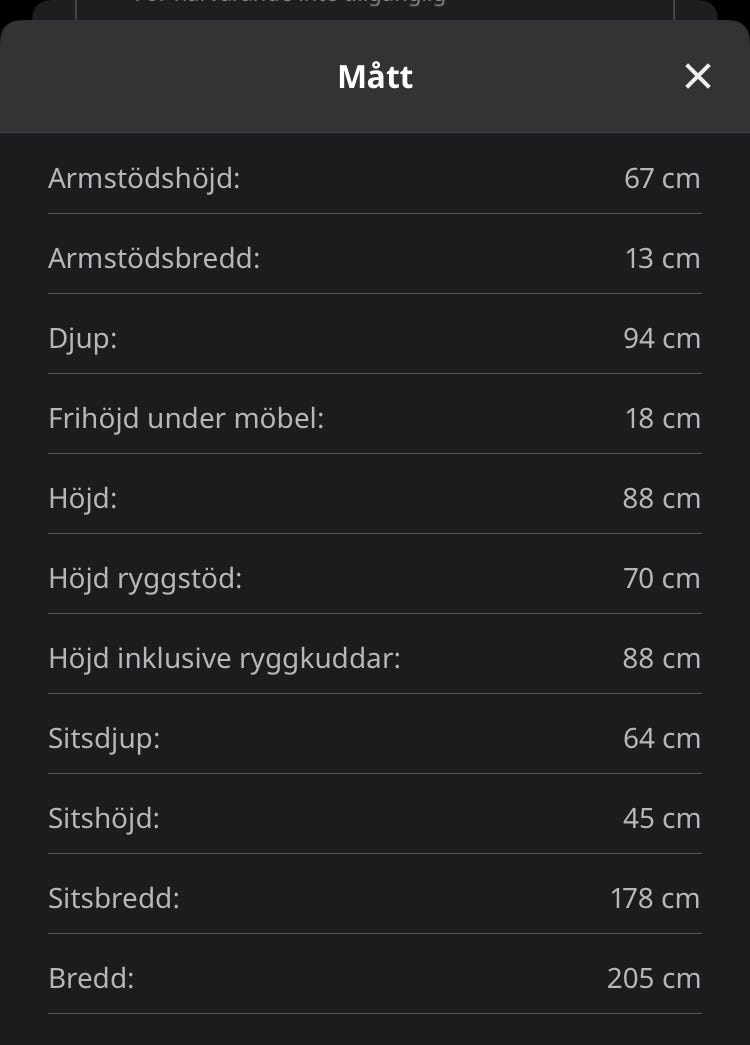
Task: Select the Armstödsbredd label
Action: coord(154,259)
